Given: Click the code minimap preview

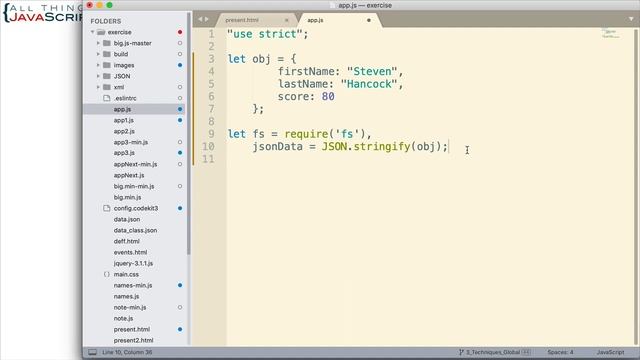Looking at the screenshot, I should coord(610,33).
